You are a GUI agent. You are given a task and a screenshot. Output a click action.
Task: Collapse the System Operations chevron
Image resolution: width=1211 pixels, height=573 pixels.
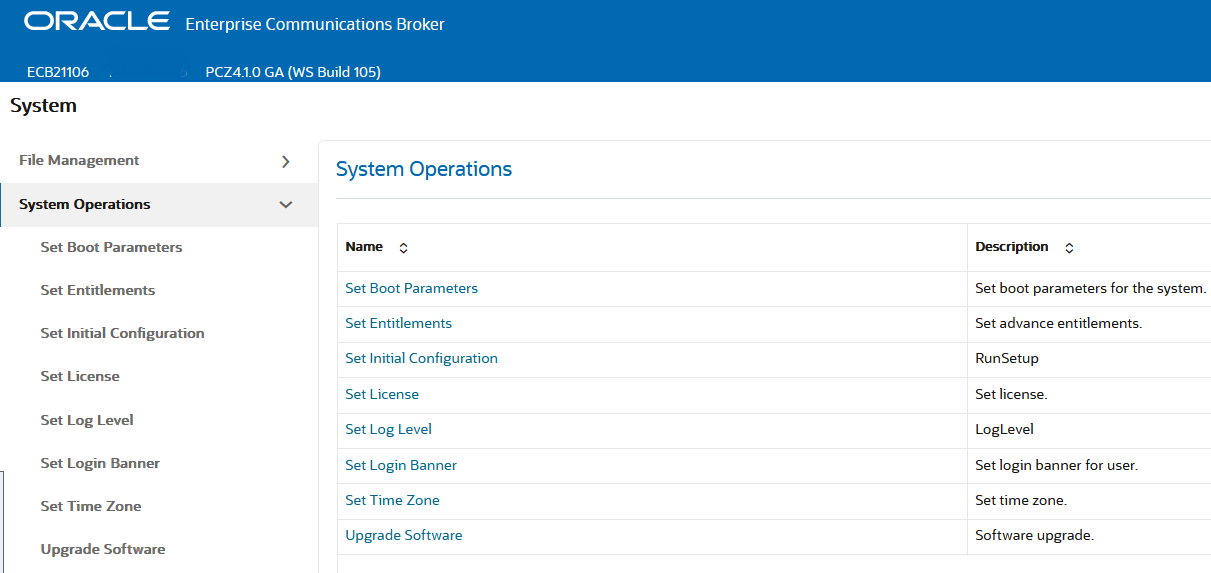286,205
